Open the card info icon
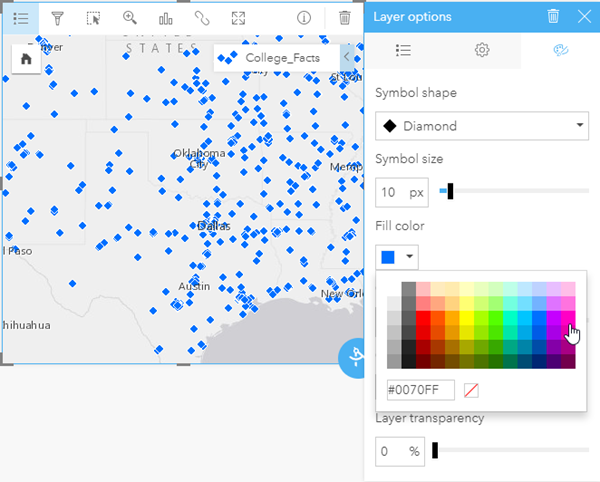This screenshot has height=482, width=600. (304, 18)
